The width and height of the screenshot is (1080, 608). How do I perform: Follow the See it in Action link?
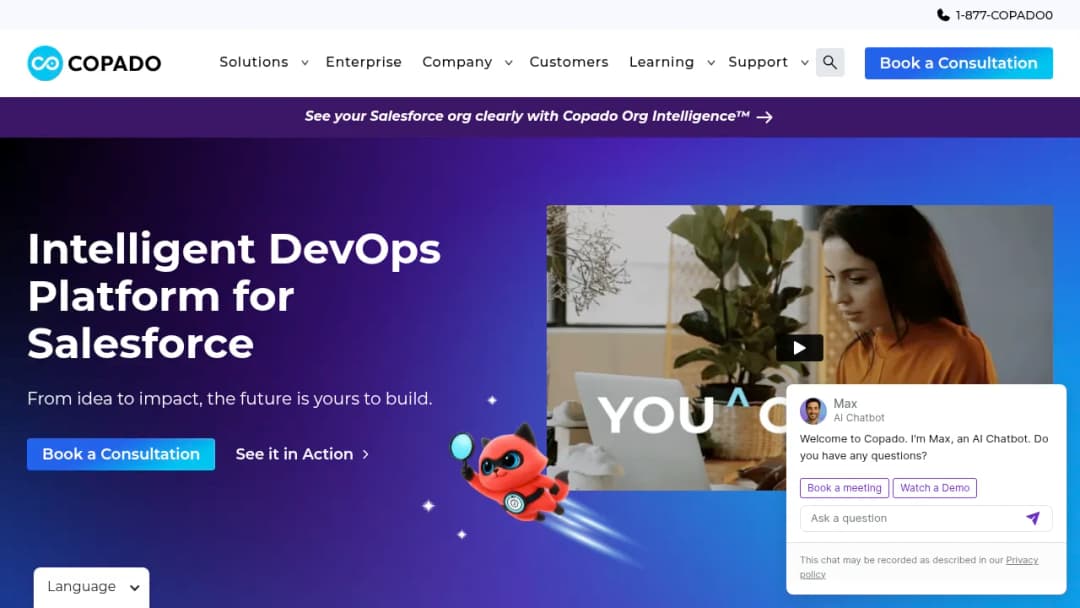302,454
